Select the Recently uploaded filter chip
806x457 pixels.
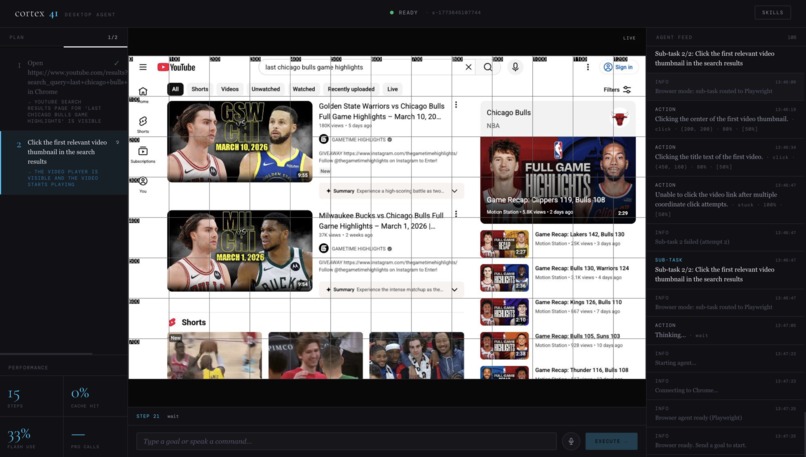(x=351, y=89)
